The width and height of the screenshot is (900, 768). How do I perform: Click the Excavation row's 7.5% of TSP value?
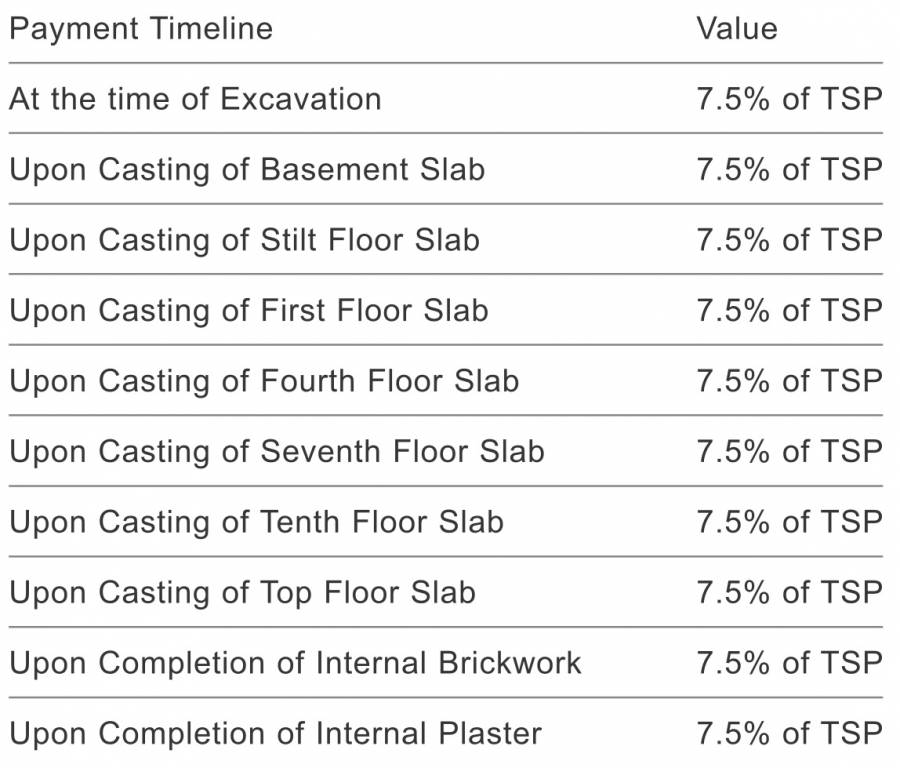coord(789,99)
